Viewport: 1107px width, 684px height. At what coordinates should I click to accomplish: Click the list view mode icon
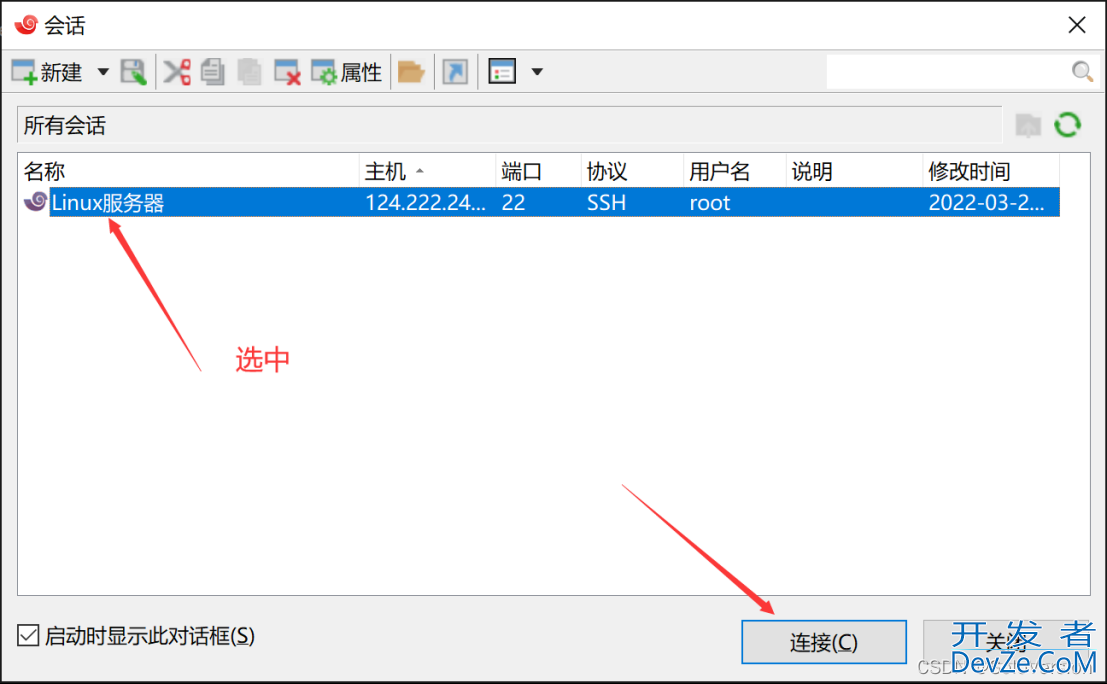(502, 72)
